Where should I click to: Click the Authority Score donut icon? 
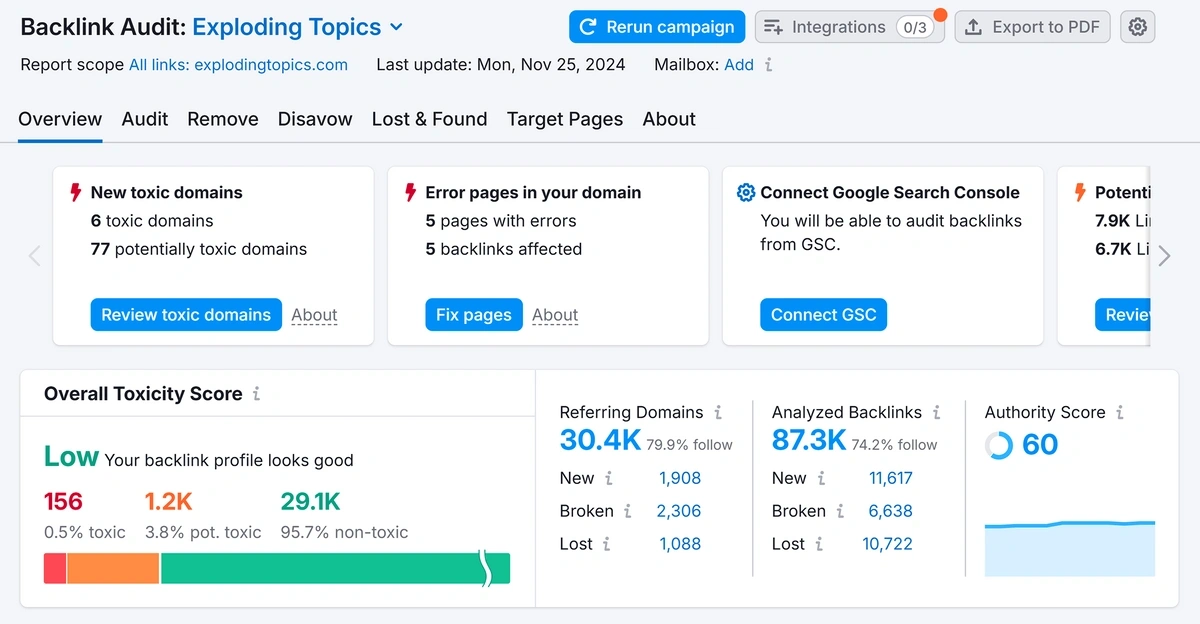999,445
